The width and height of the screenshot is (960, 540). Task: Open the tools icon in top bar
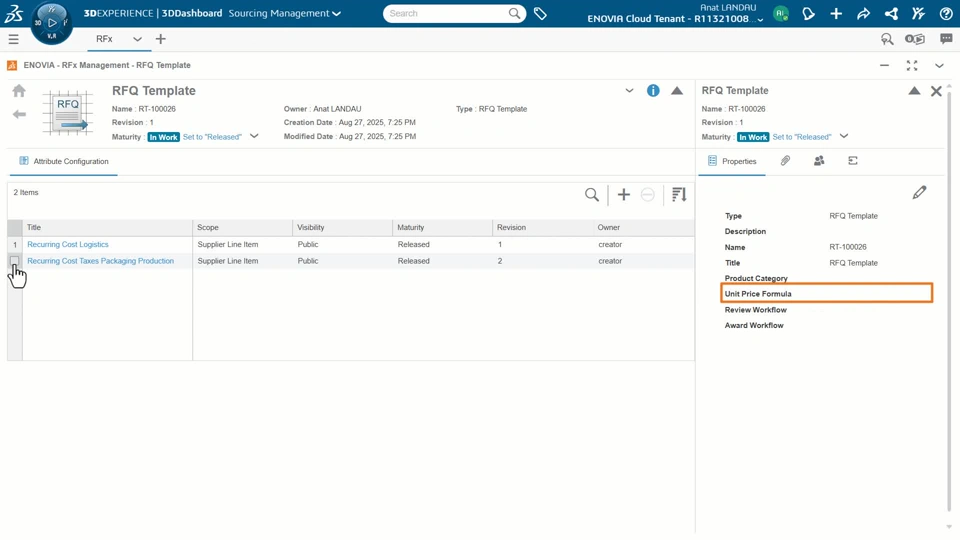(918, 13)
